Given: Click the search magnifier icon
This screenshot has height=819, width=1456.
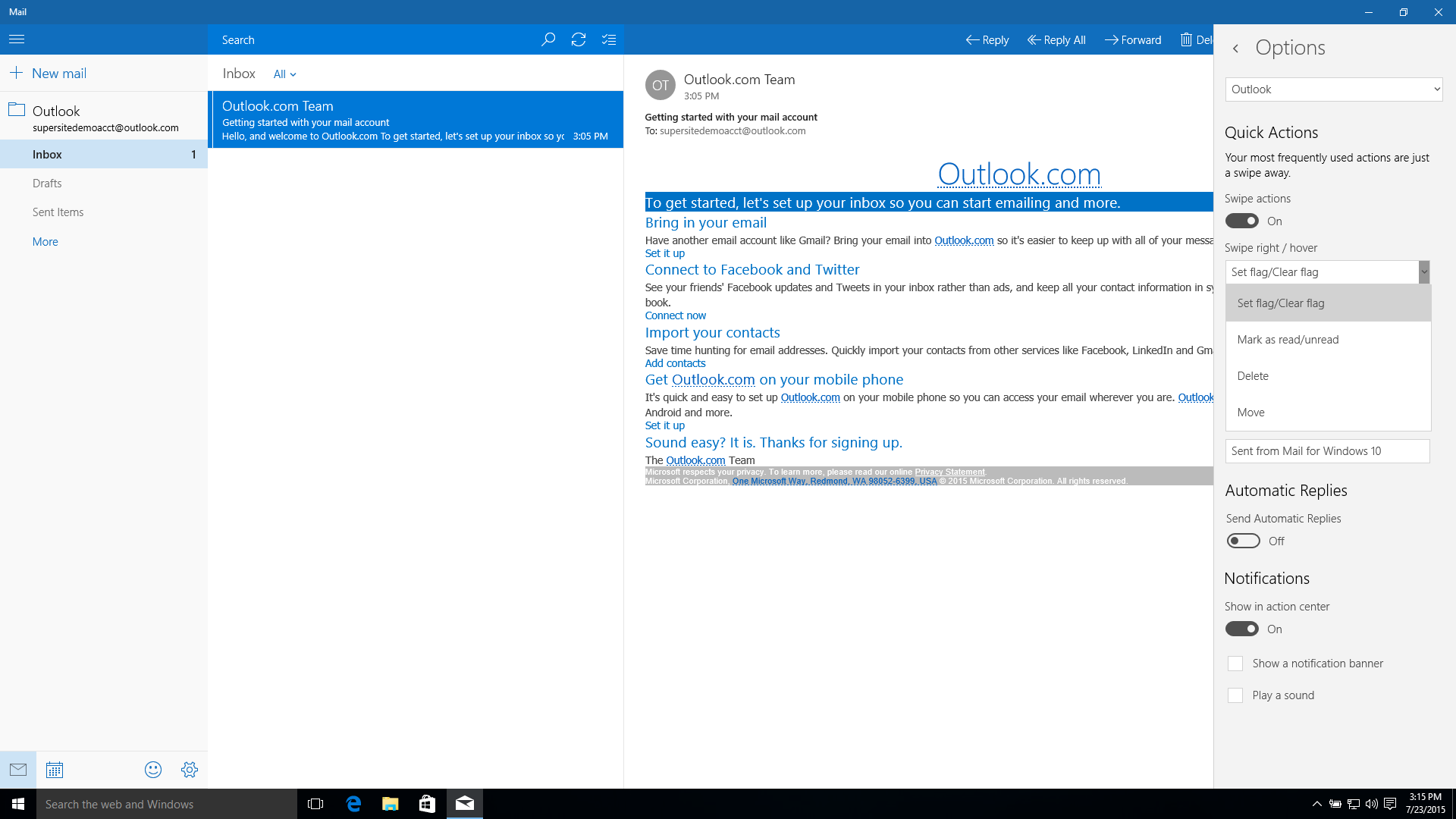Looking at the screenshot, I should [x=548, y=39].
